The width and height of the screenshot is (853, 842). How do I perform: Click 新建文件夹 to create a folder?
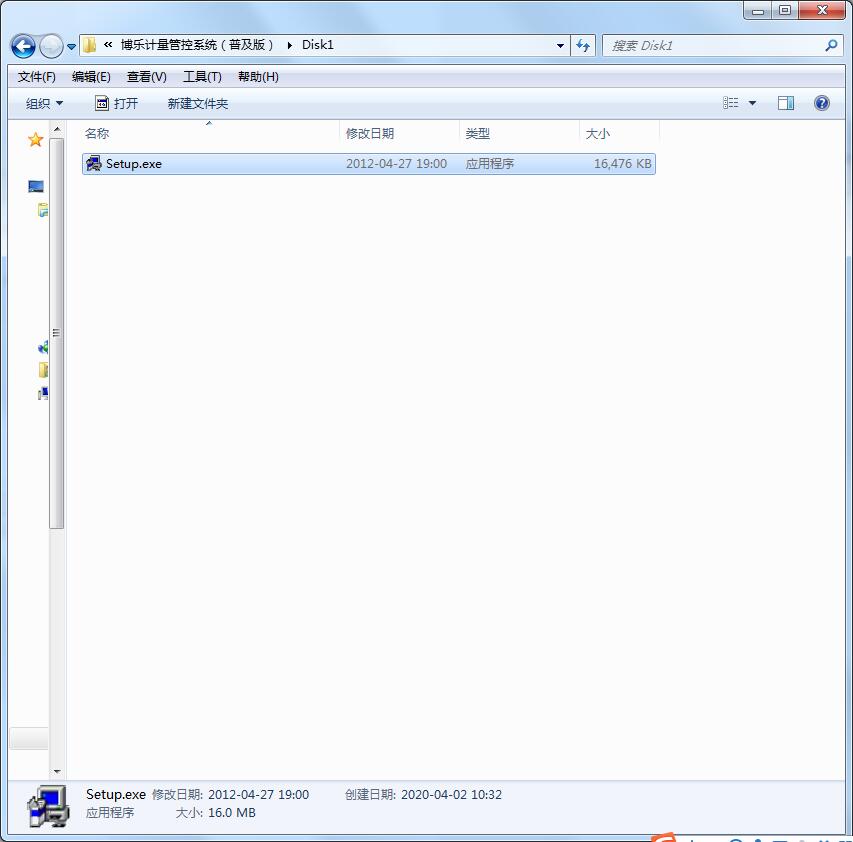coord(198,103)
